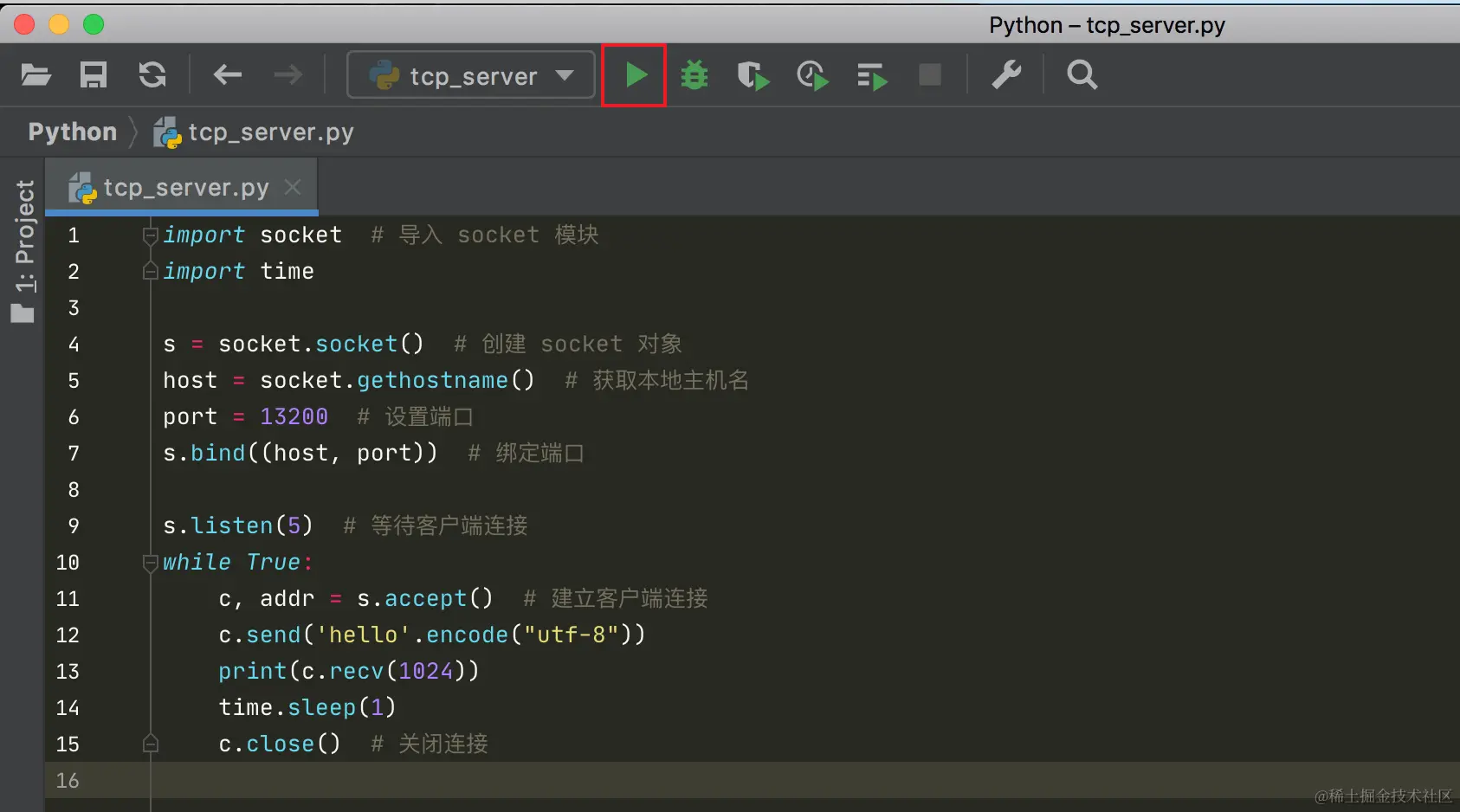Viewport: 1460px width, 812px height.
Task: Click the word time on line 2
Action: tap(287, 271)
